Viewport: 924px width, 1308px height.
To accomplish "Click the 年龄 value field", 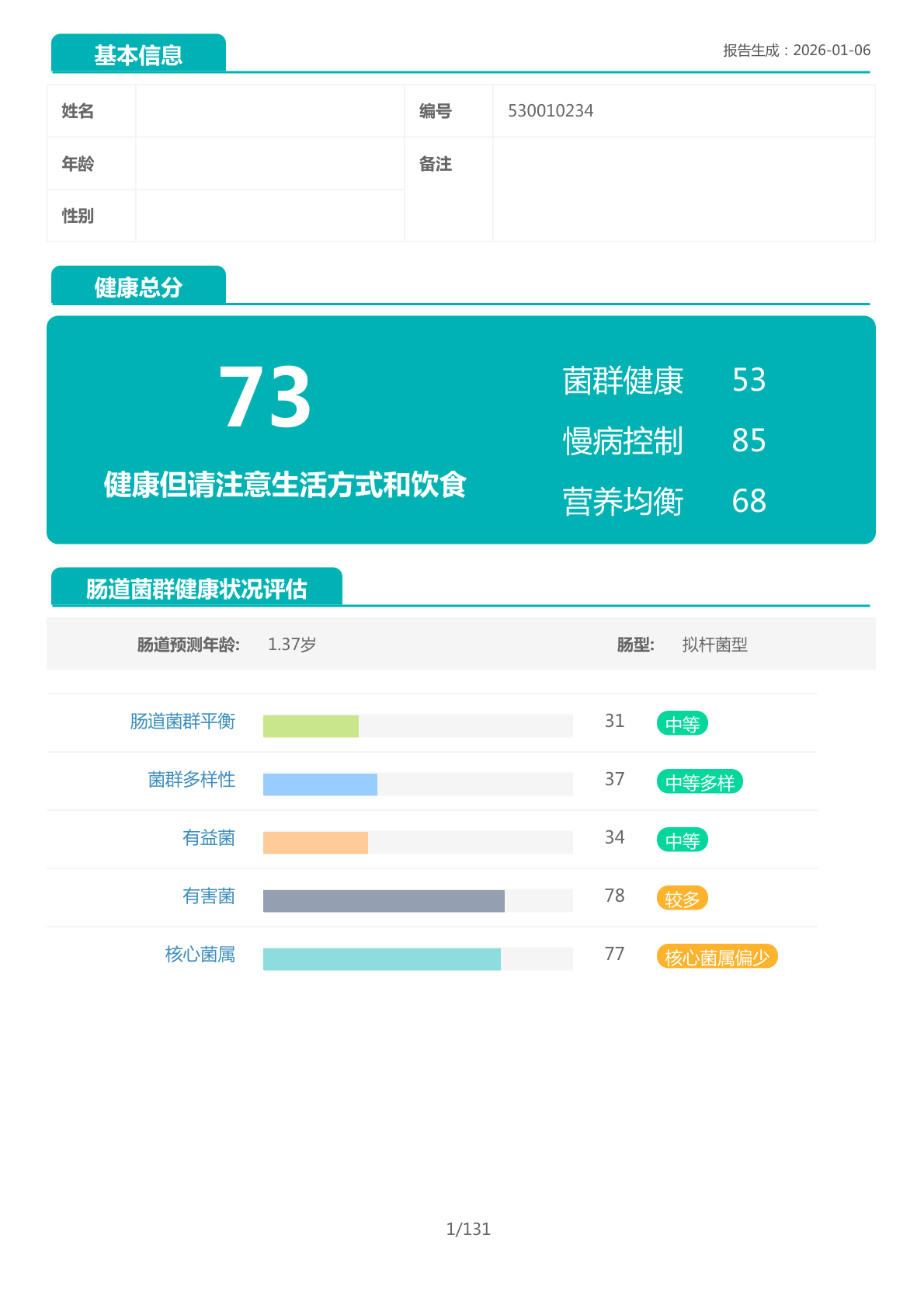I will [270, 164].
